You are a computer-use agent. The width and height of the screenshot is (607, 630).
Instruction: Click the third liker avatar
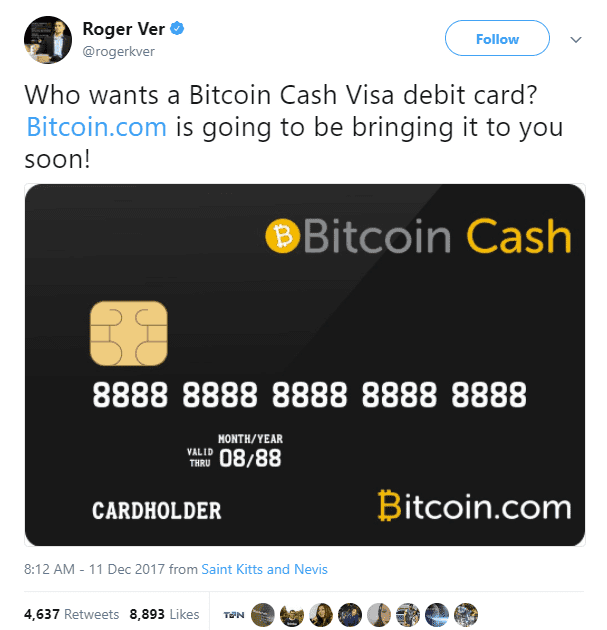[292, 615]
